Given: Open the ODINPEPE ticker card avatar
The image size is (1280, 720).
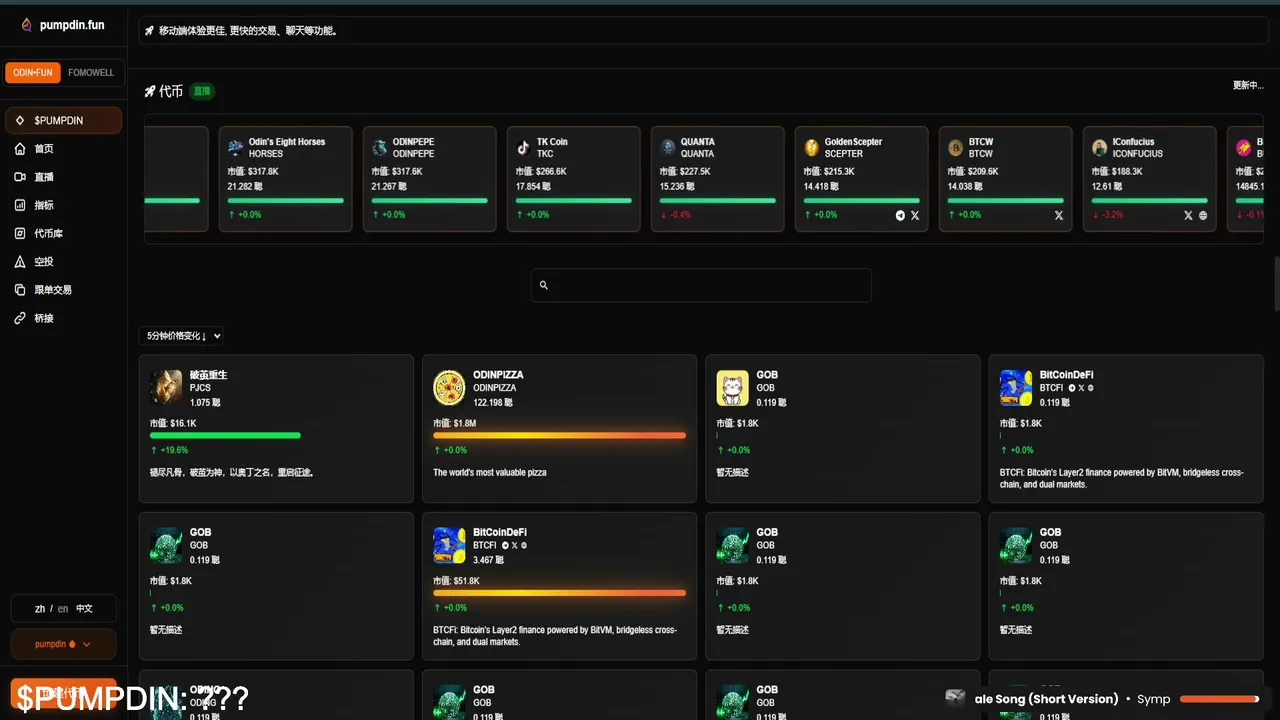Looking at the screenshot, I should 380,148.
